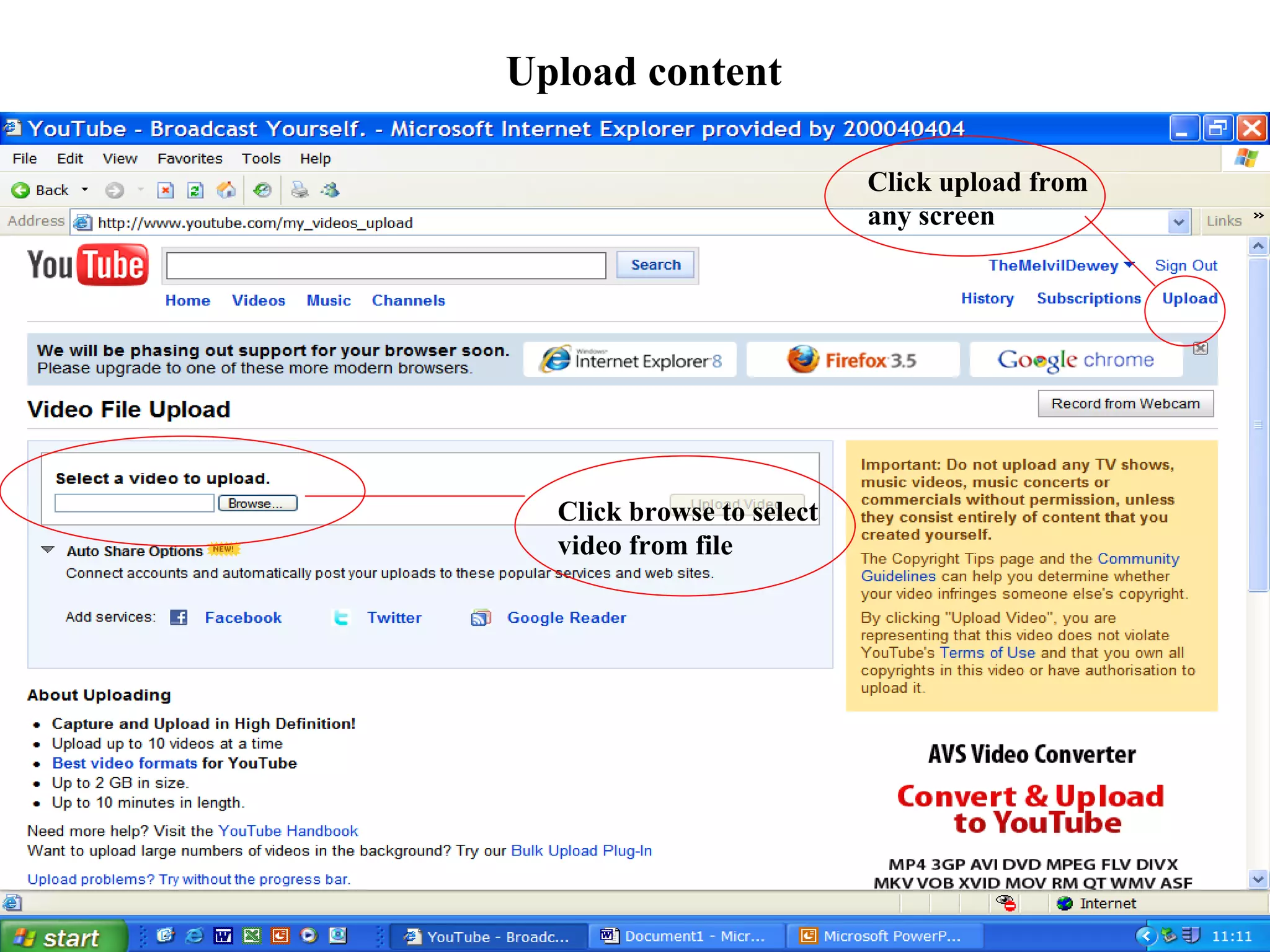This screenshot has height=952, width=1270.
Task: Print the page using printer icon
Action: (x=300, y=190)
